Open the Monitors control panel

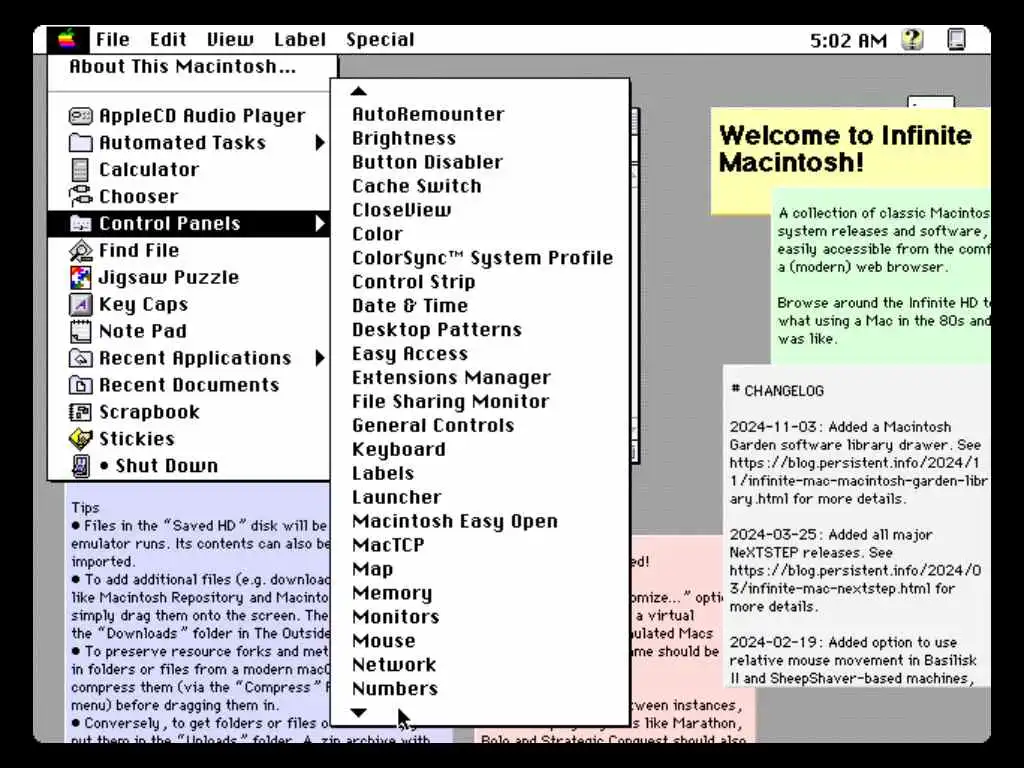click(x=395, y=617)
